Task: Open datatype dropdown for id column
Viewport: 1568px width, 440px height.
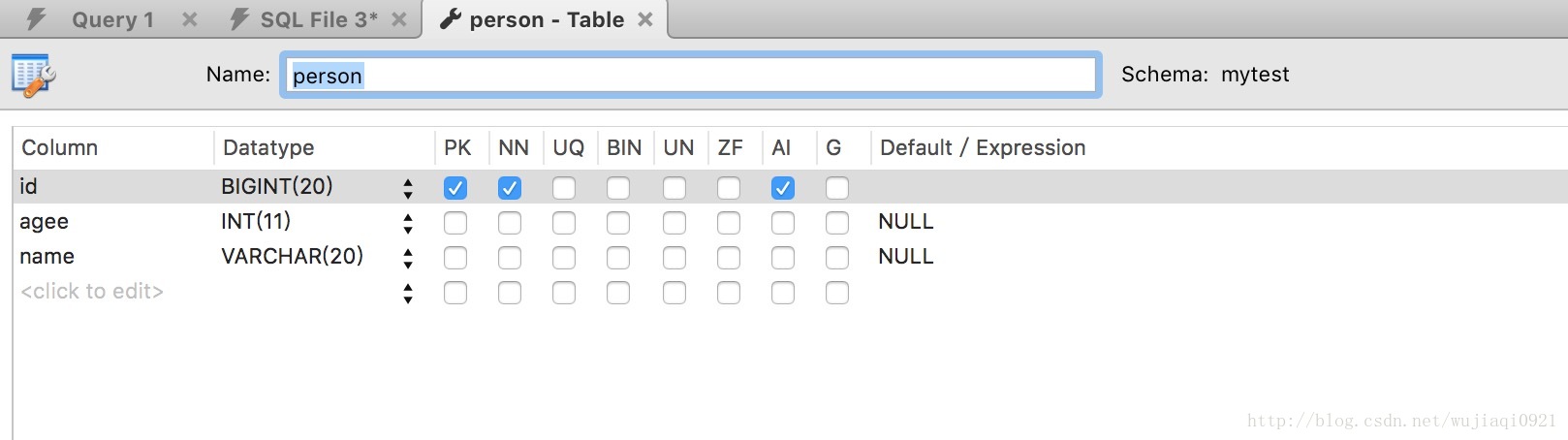Action: tap(408, 188)
